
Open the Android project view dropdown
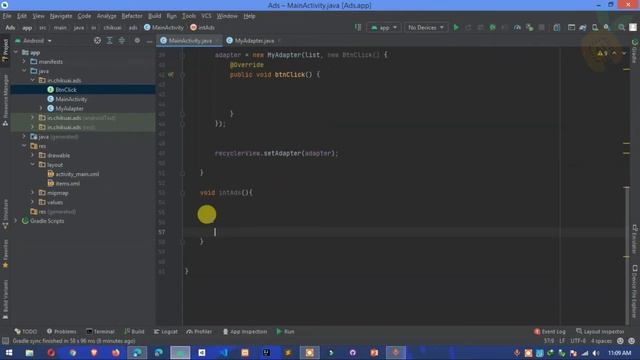tap(33, 40)
